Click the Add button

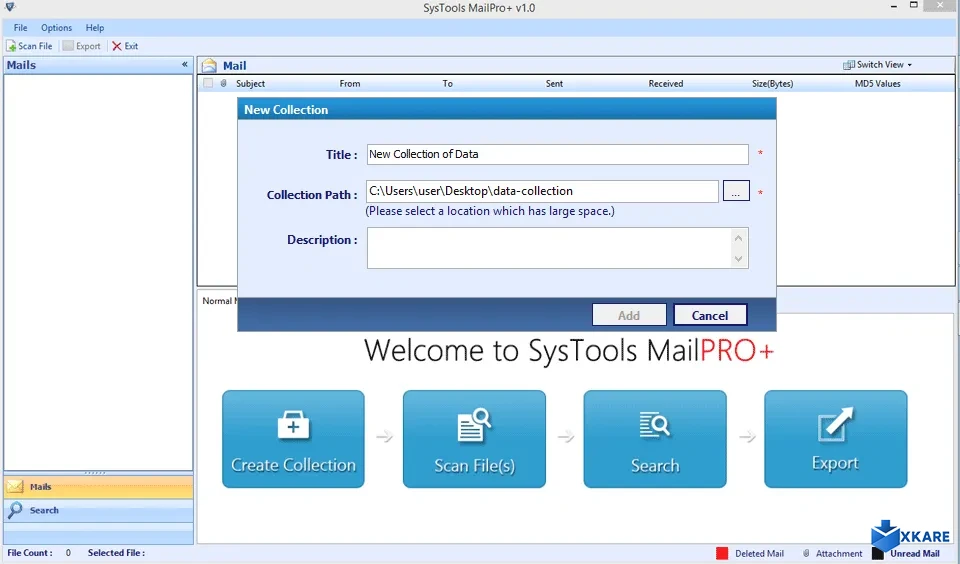[629, 315]
